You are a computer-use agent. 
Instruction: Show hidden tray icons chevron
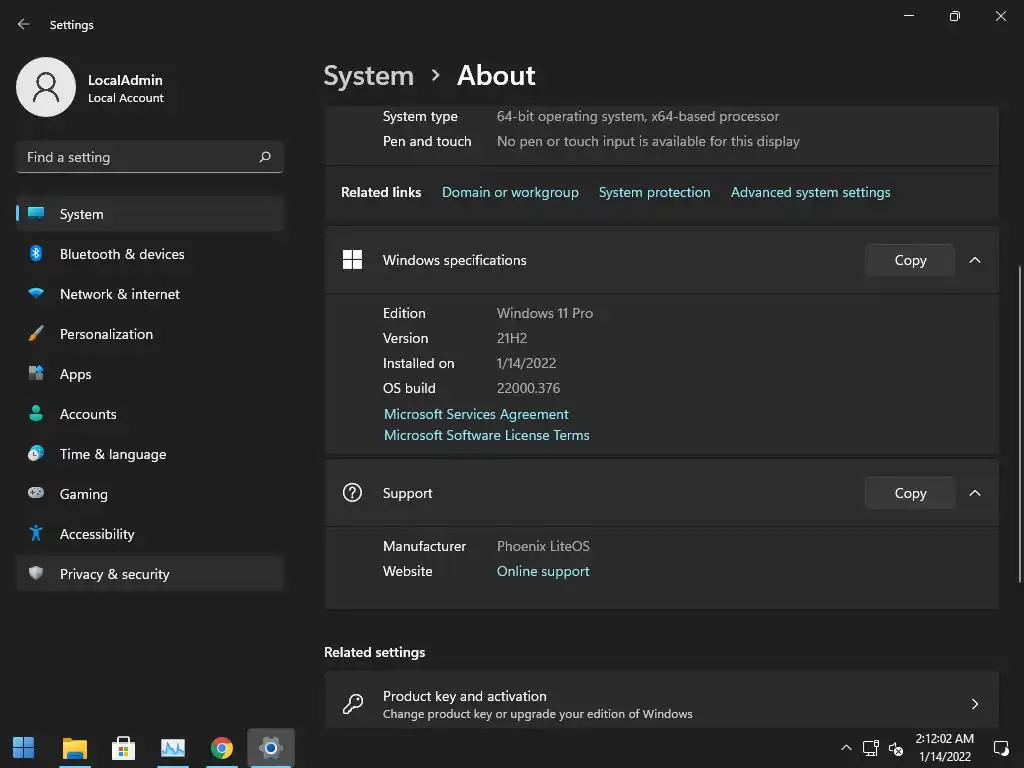click(846, 748)
